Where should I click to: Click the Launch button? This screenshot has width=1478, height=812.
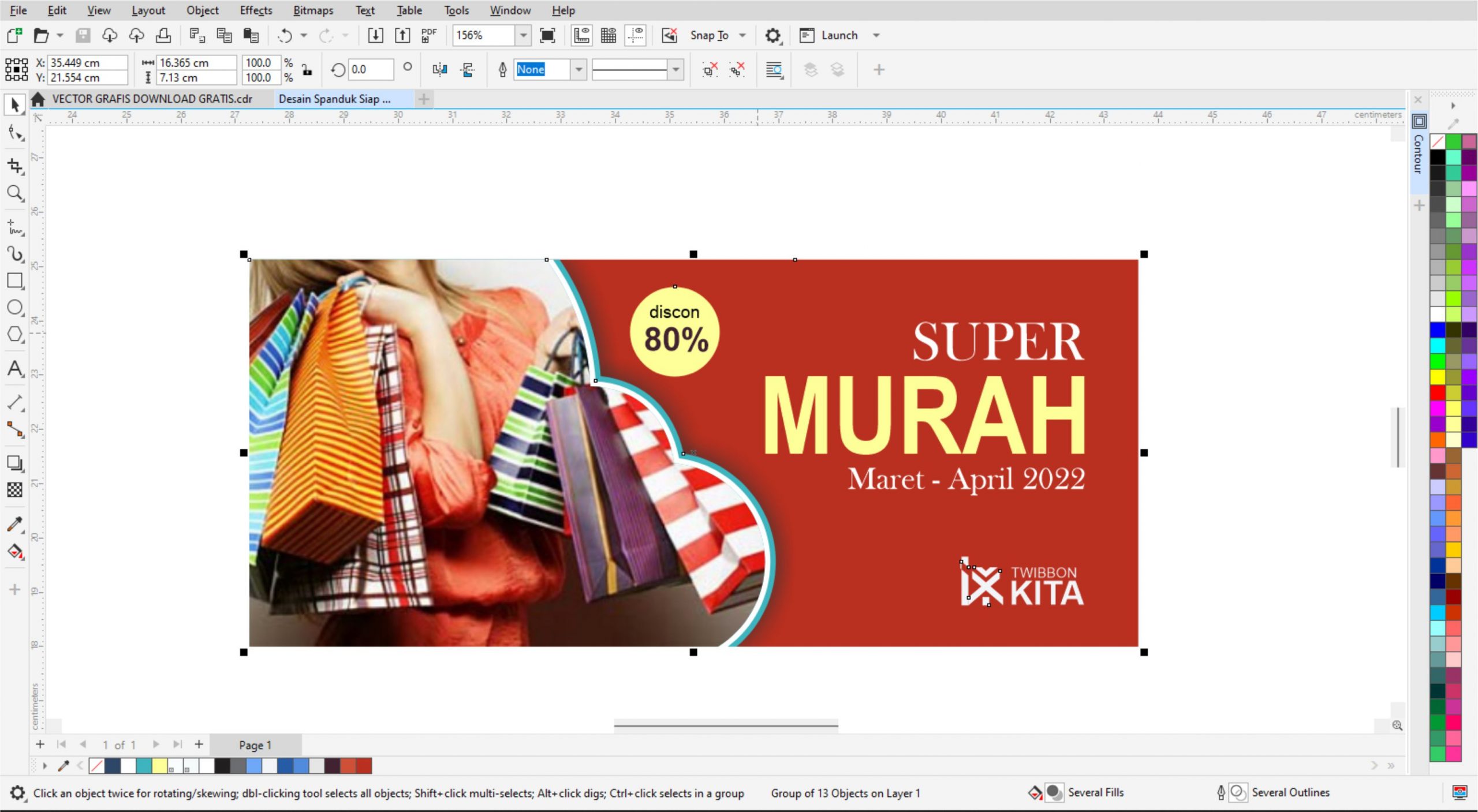[828, 35]
